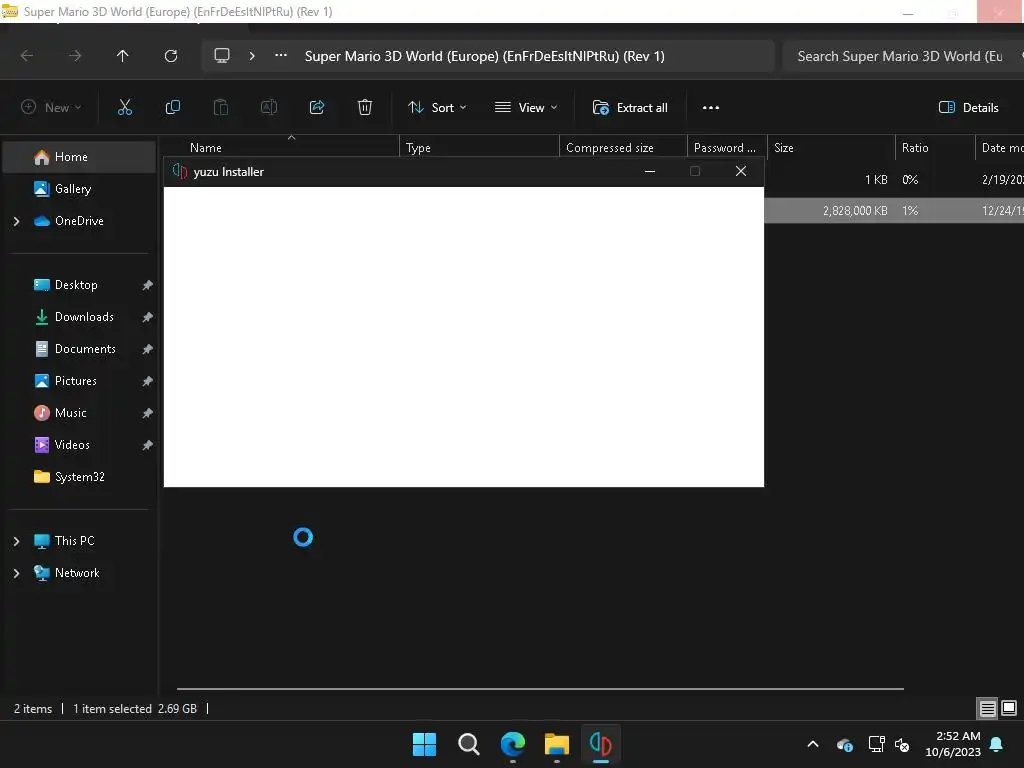Open the network tray icon

[x=876, y=744]
